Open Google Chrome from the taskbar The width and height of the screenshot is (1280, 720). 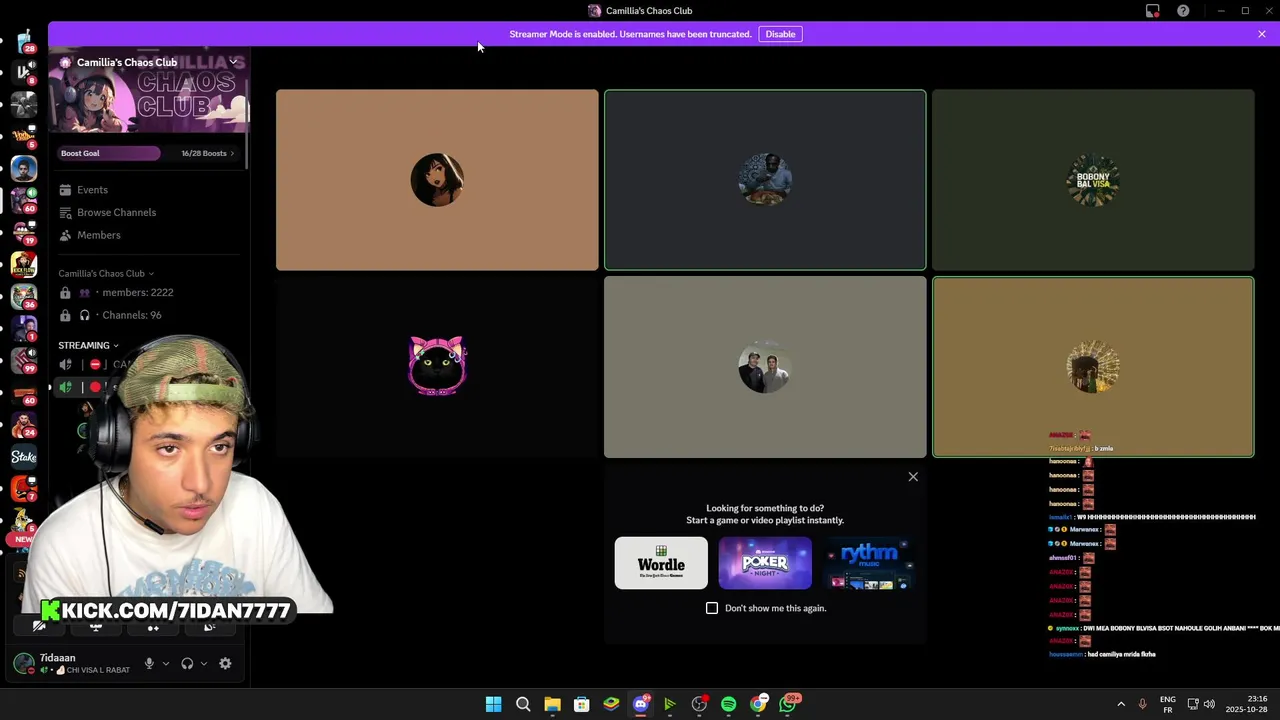point(759,704)
